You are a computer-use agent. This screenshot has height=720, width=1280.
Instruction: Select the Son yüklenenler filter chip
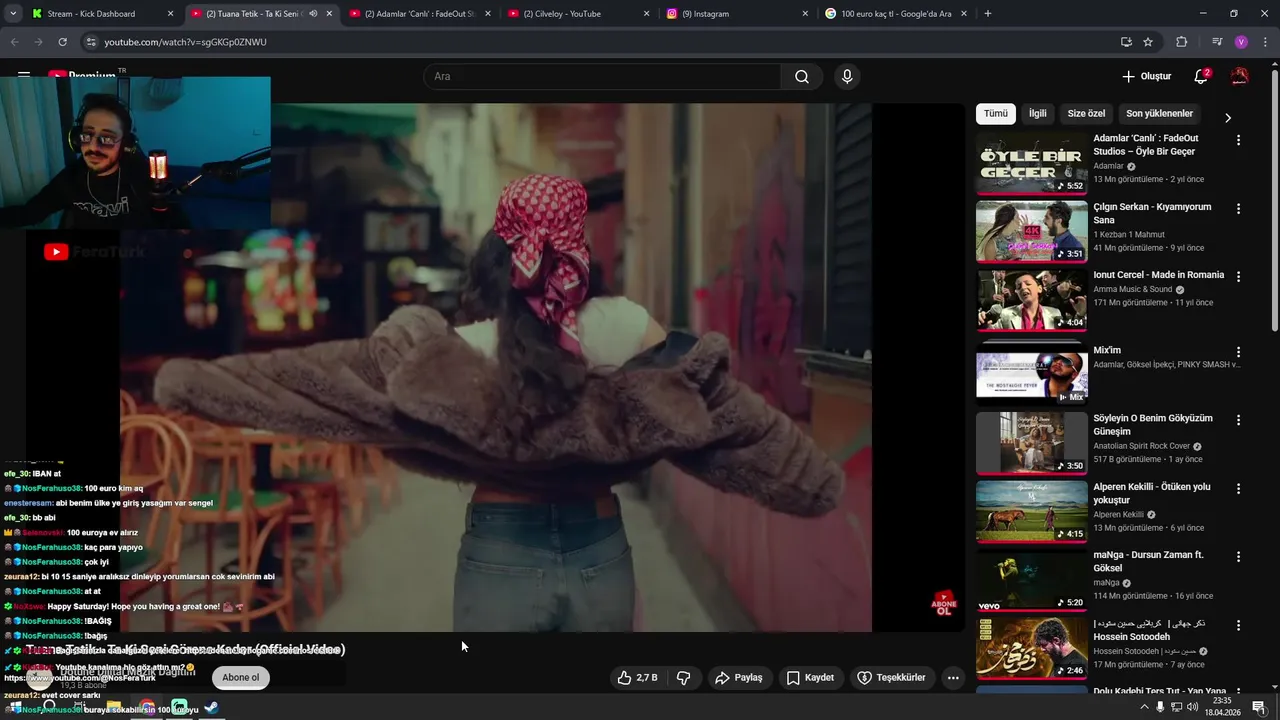click(x=1159, y=114)
